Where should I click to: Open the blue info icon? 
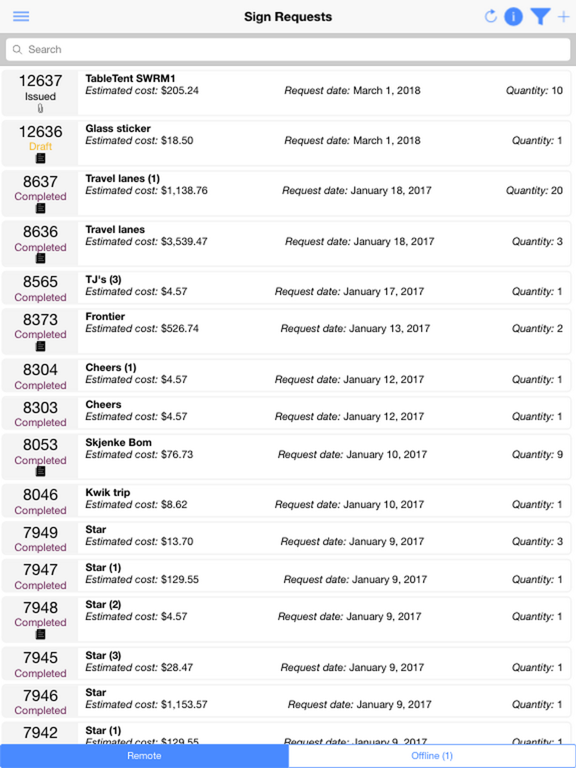point(513,17)
